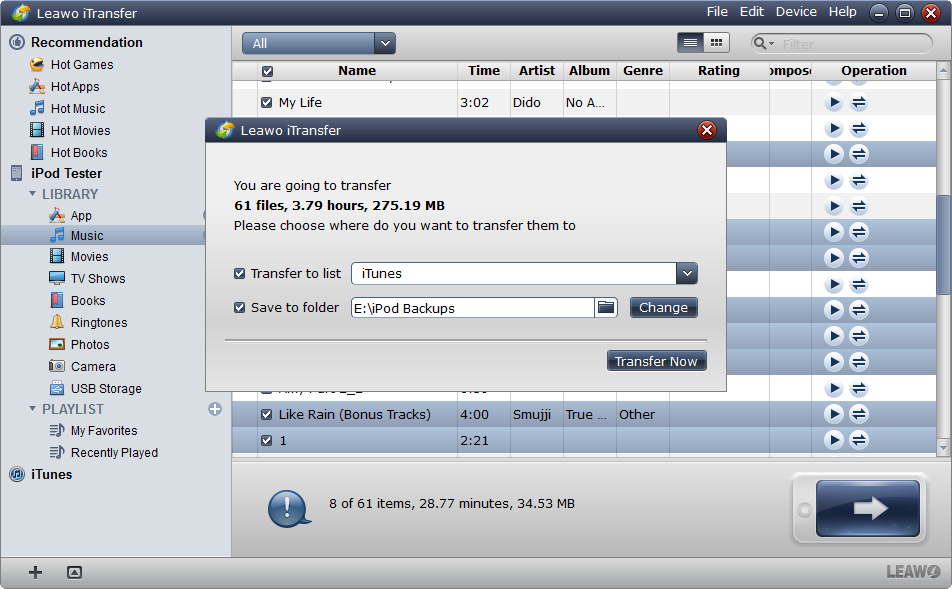This screenshot has width=952, height=589.
Task: Transfer the track named 1
Action: click(858, 440)
